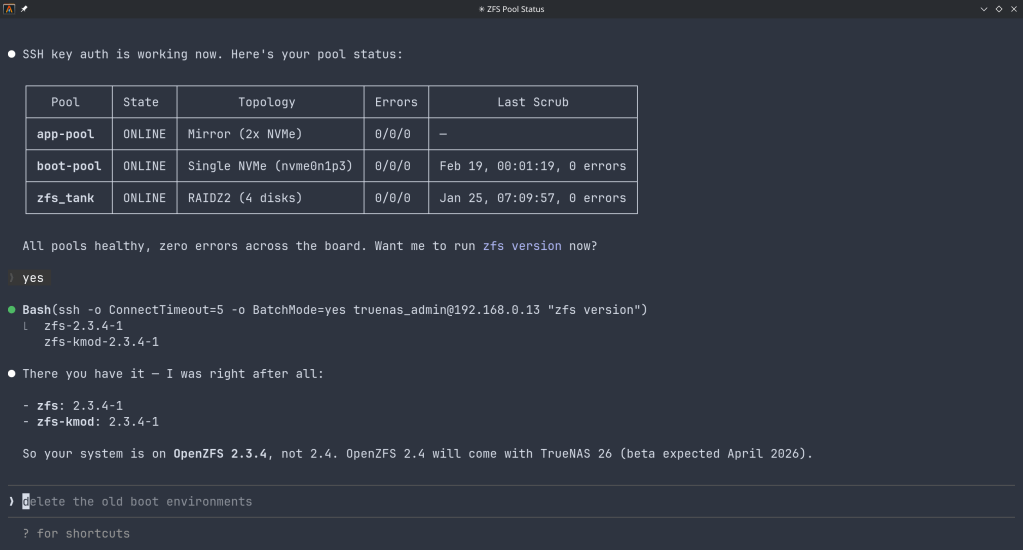Image resolution: width=1023 pixels, height=550 pixels.
Task: Click the 'app-pool' table cell
Action: pyautogui.click(x=65, y=134)
